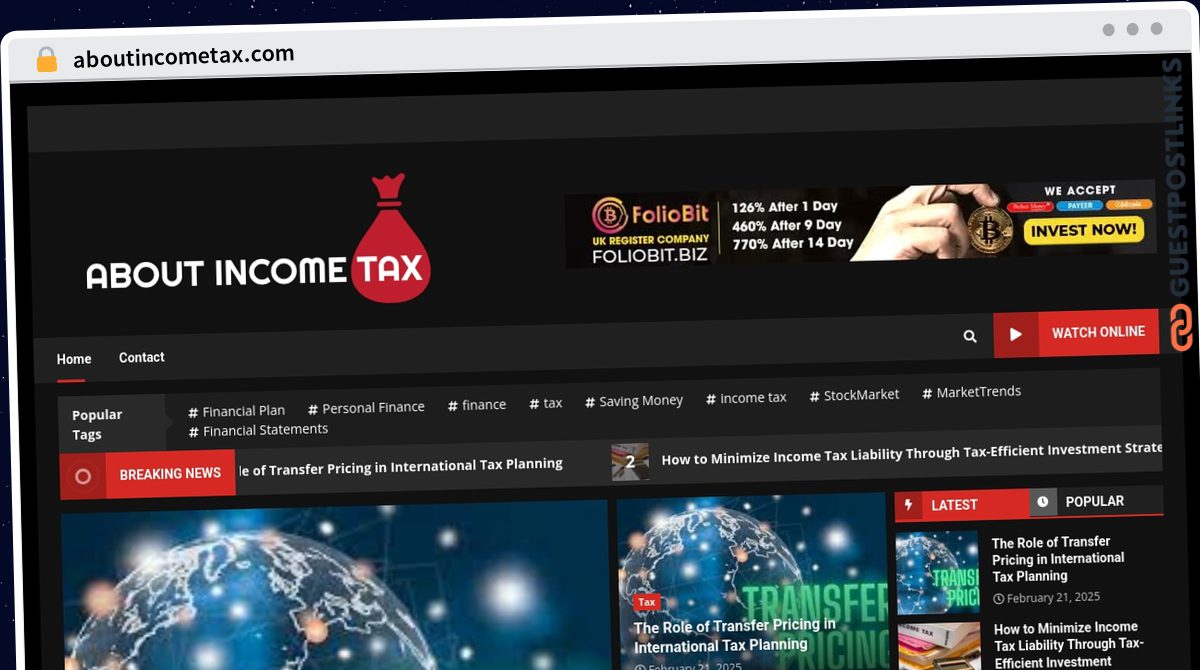
Task: Click the clock icon beside February 21, 2025 in sidebar
Action: 999,598
